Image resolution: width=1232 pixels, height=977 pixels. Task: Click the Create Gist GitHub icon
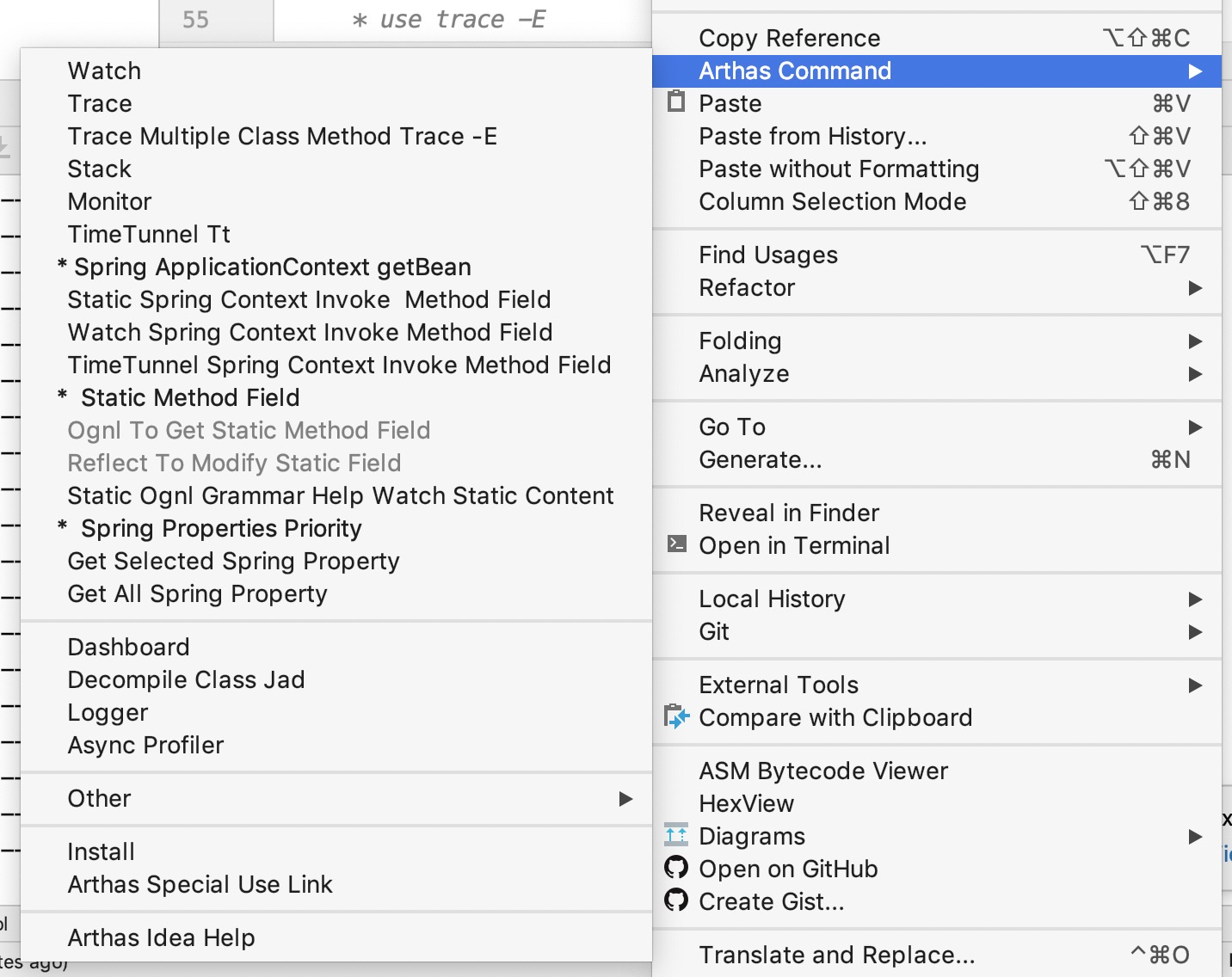click(676, 900)
